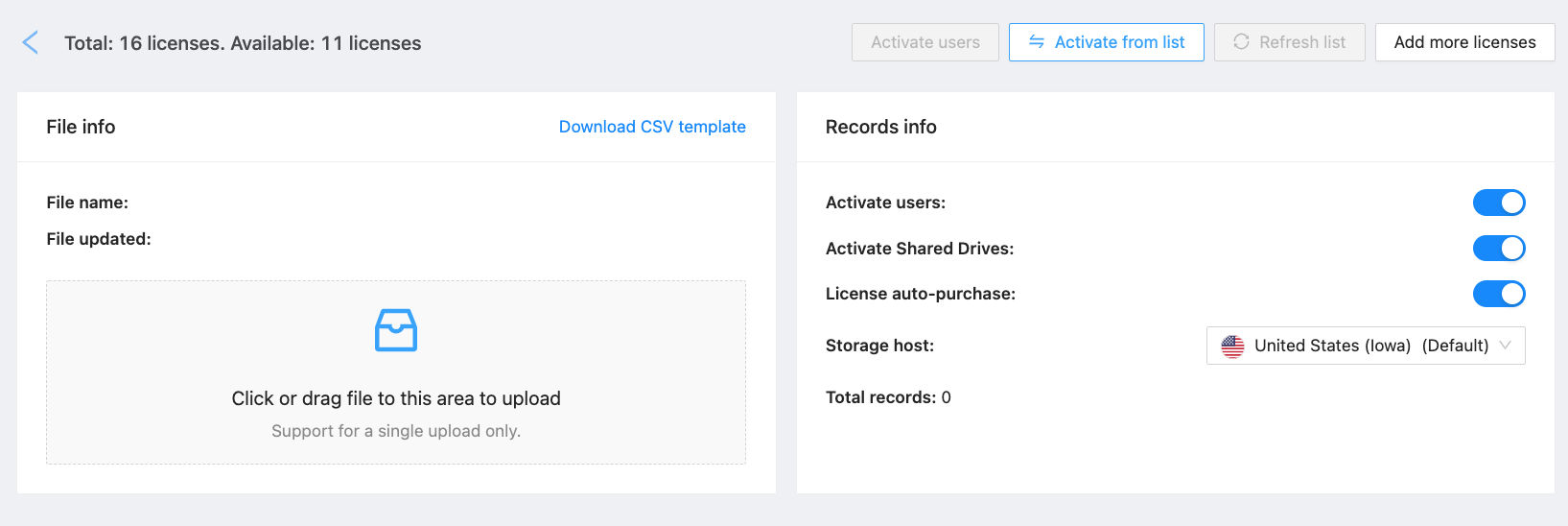Click the Add more licenses button
The image size is (1568, 526).
click(1465, 42)
